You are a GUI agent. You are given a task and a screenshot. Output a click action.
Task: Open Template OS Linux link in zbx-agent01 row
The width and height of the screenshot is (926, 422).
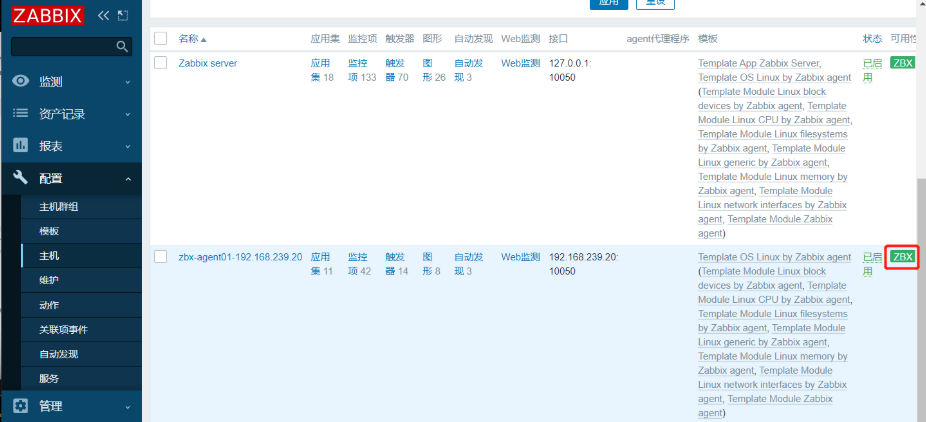tap(774, 257)
